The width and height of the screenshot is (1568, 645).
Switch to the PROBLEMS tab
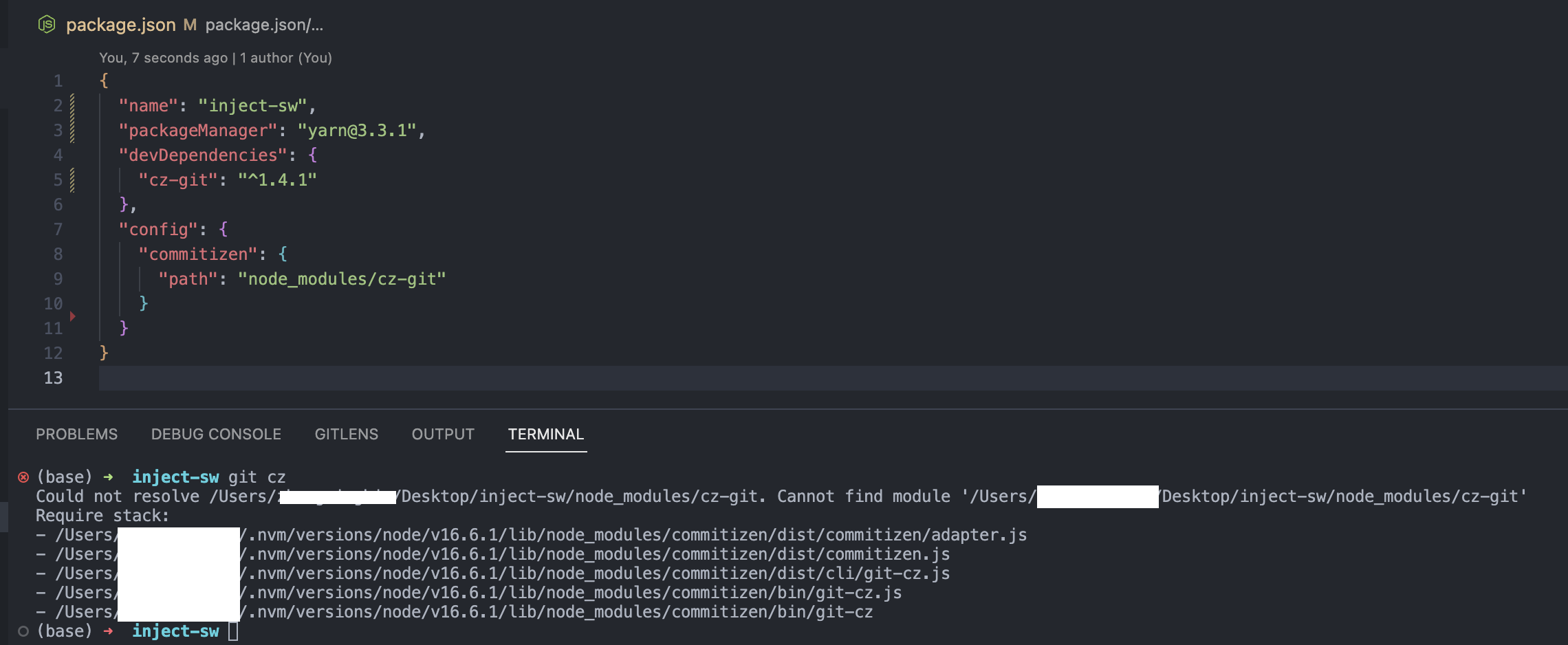(x=77, y=434)
